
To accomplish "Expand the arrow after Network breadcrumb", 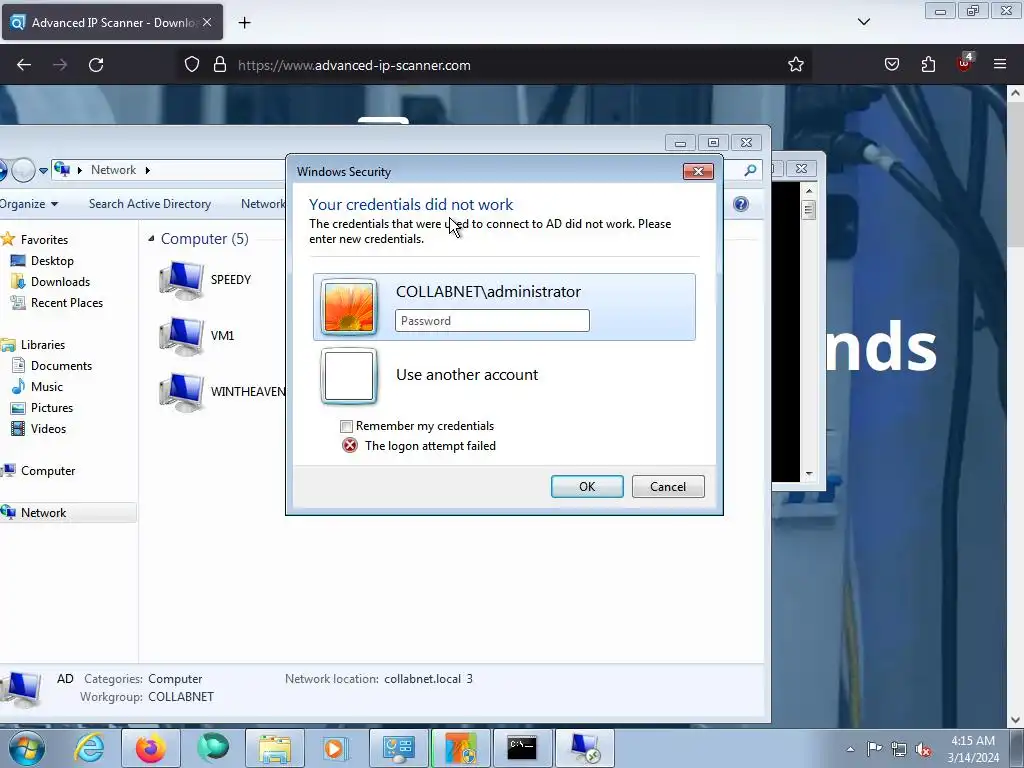I will (148, 170).
